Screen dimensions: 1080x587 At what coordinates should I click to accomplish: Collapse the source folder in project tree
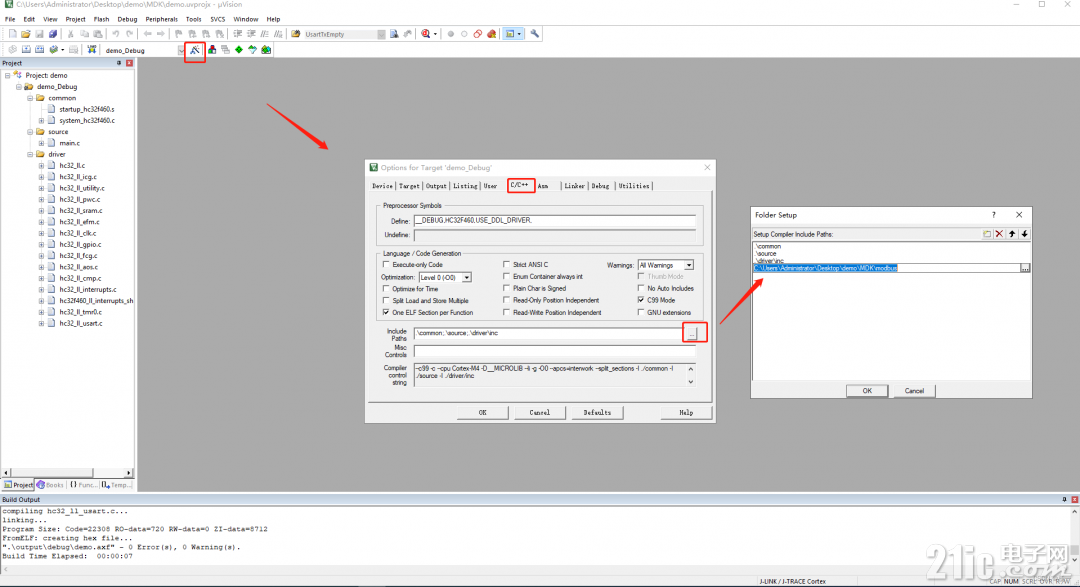point(30,132)
